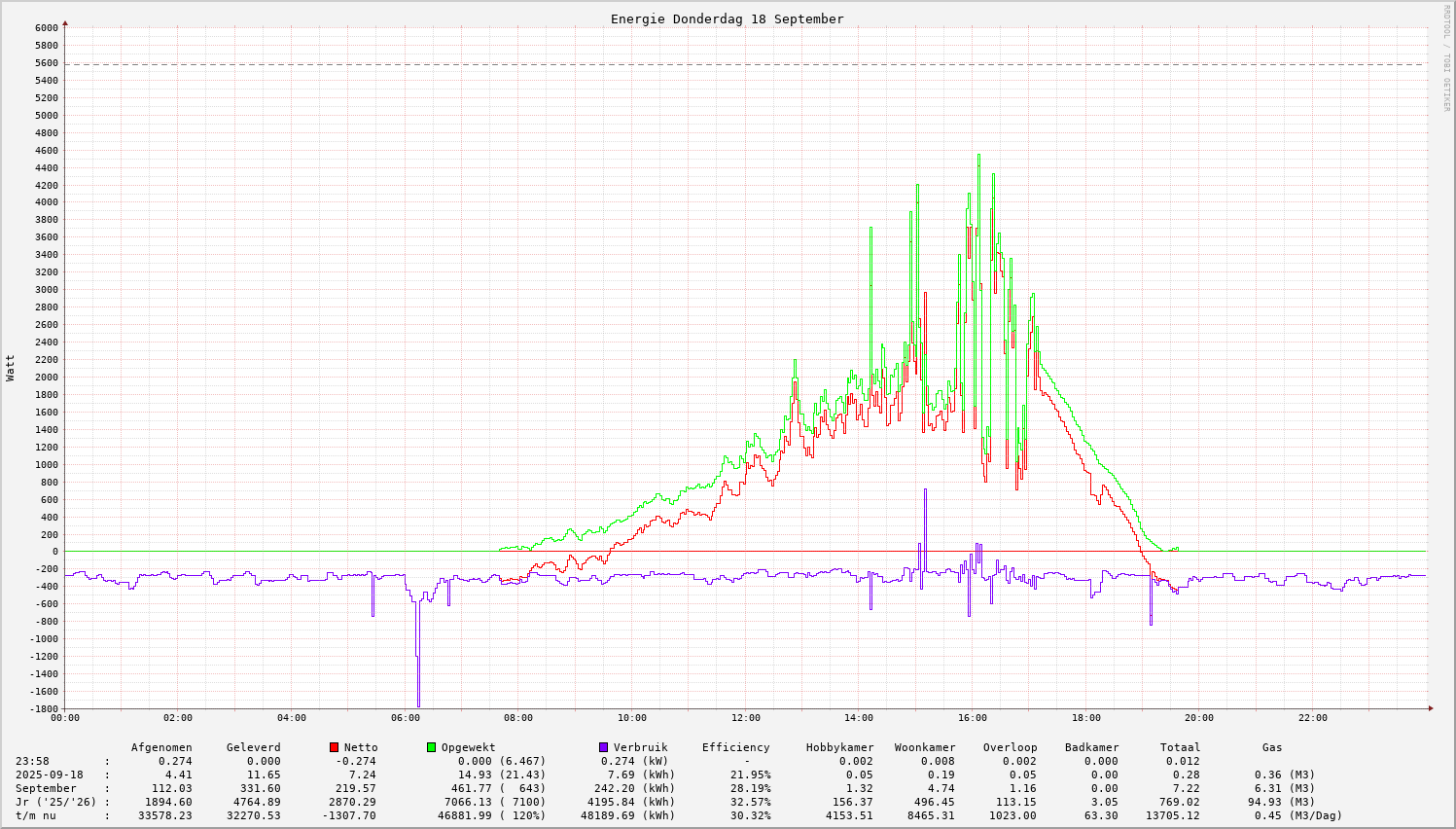This screenshot has height=829, width=1456.
Task: Click the chart title 'Energie Donderdag 18 September'
Action: (727, 18)
